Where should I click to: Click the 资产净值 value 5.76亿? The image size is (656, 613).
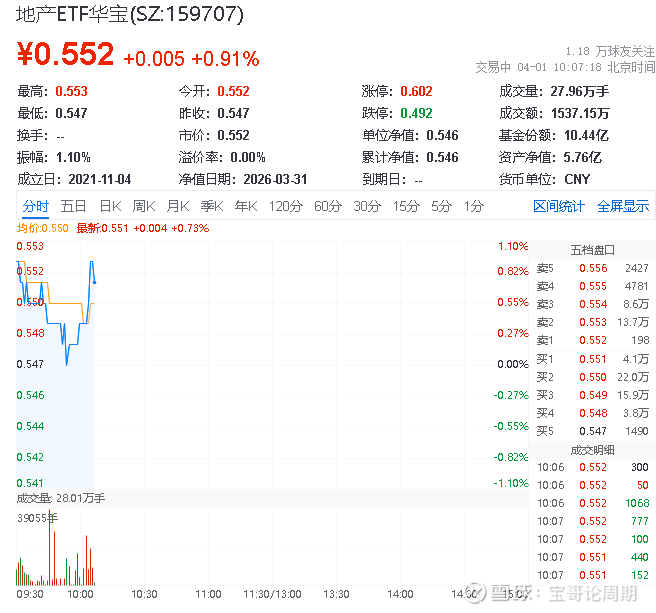point(582,157)
